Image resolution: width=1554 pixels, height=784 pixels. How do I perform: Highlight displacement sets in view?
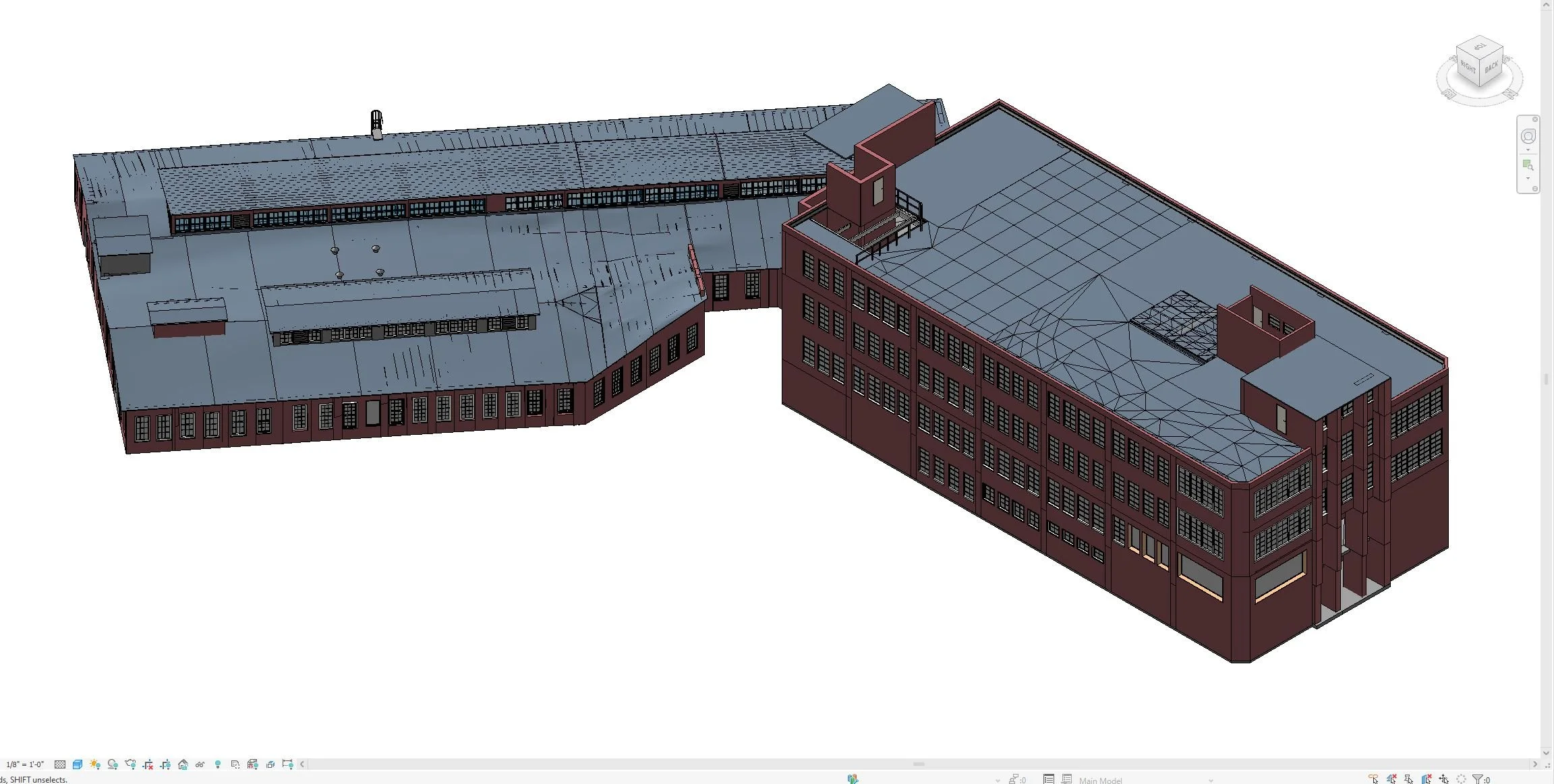271,764
